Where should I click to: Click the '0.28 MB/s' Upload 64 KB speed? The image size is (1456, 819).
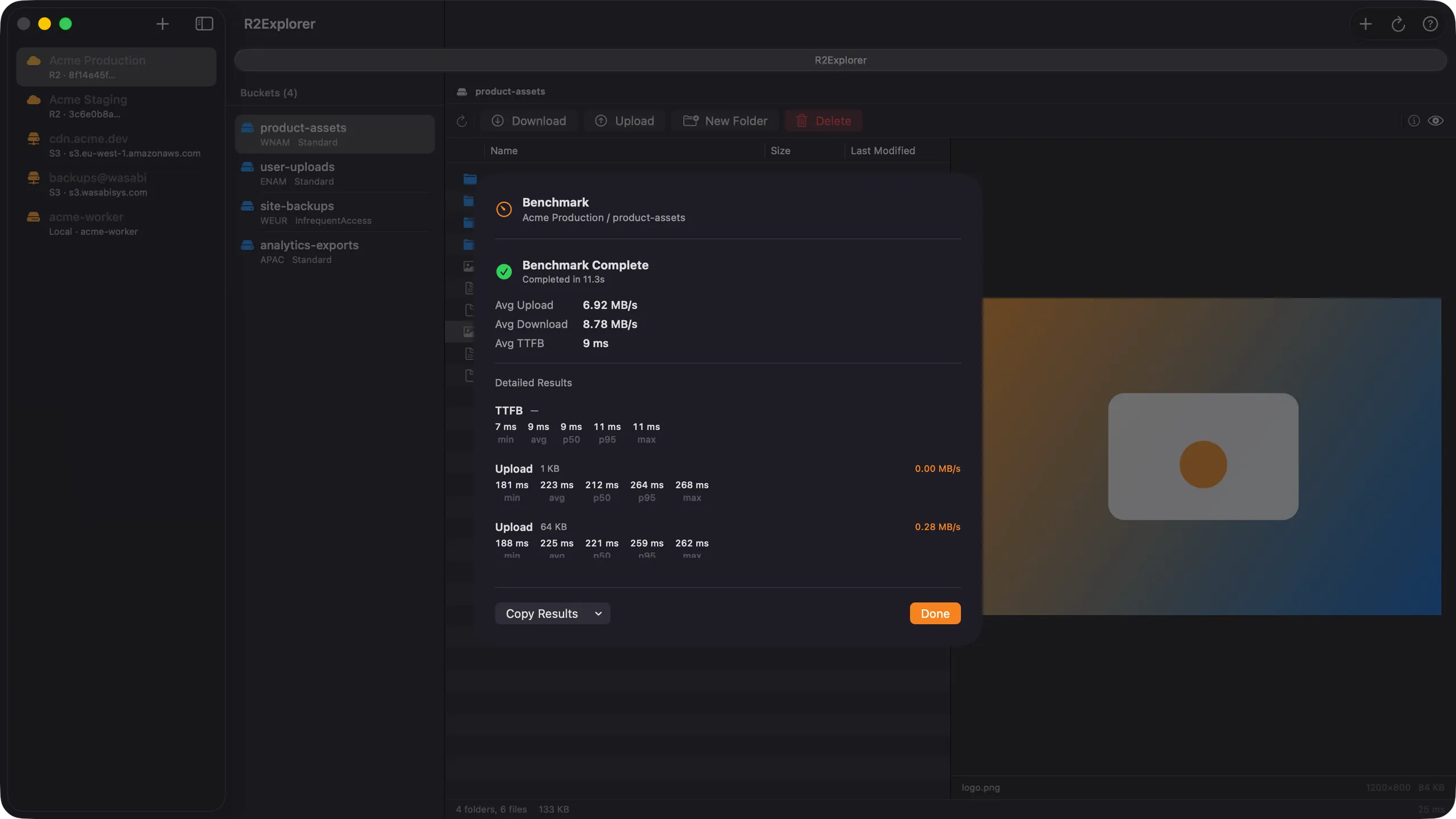[x=937, y=527]
